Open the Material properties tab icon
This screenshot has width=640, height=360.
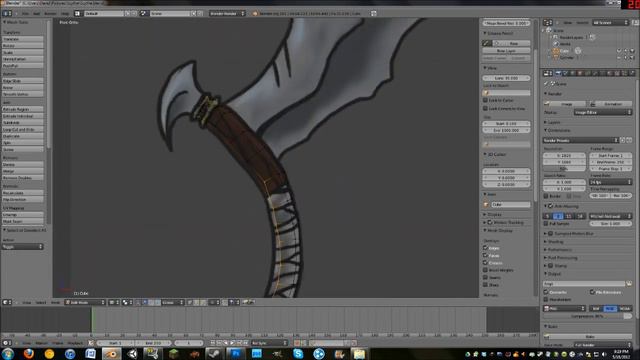pos(610,73)
